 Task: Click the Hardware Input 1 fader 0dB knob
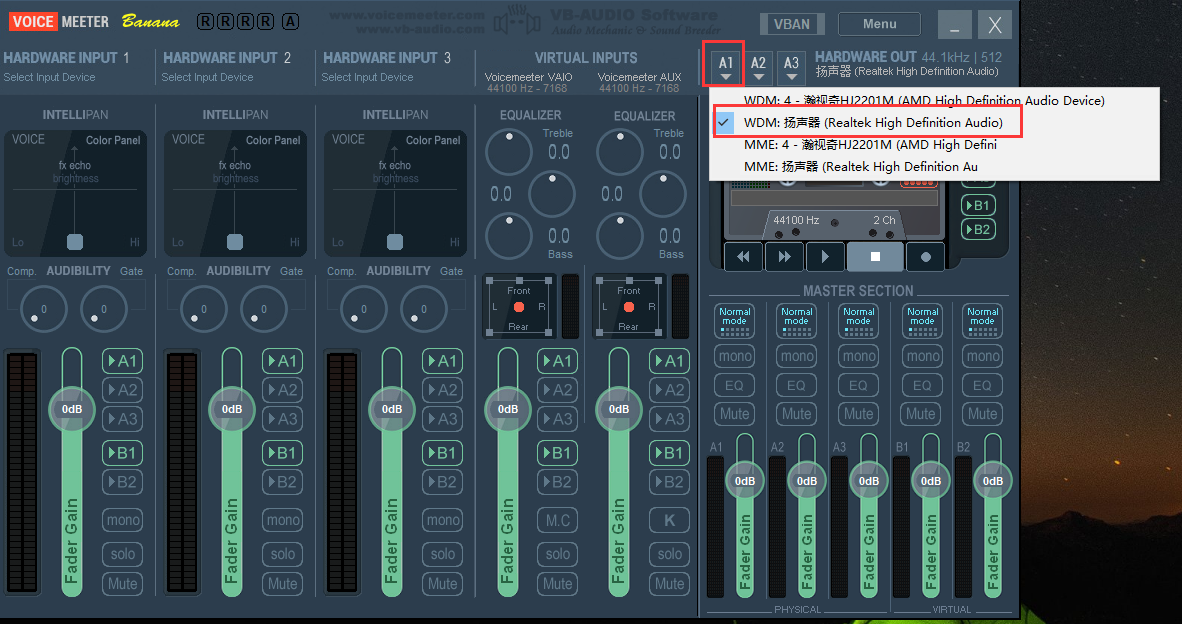(x=72, y=409)
